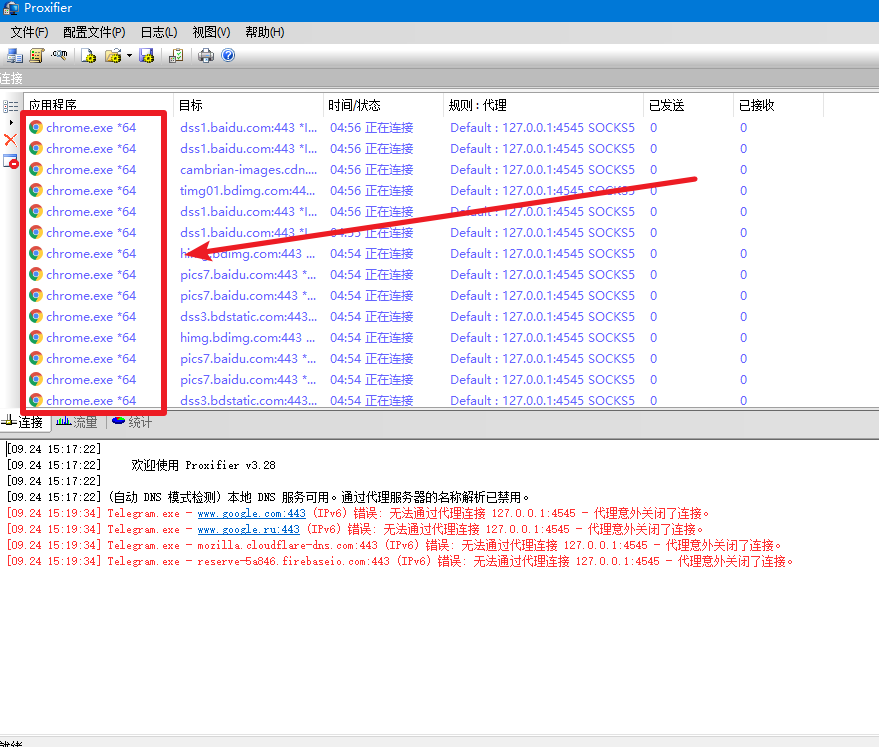Viewport: 879px width, 747px height.
Task: Click Chrome icon in cambrian-images.cdn row
Action: 36,169
